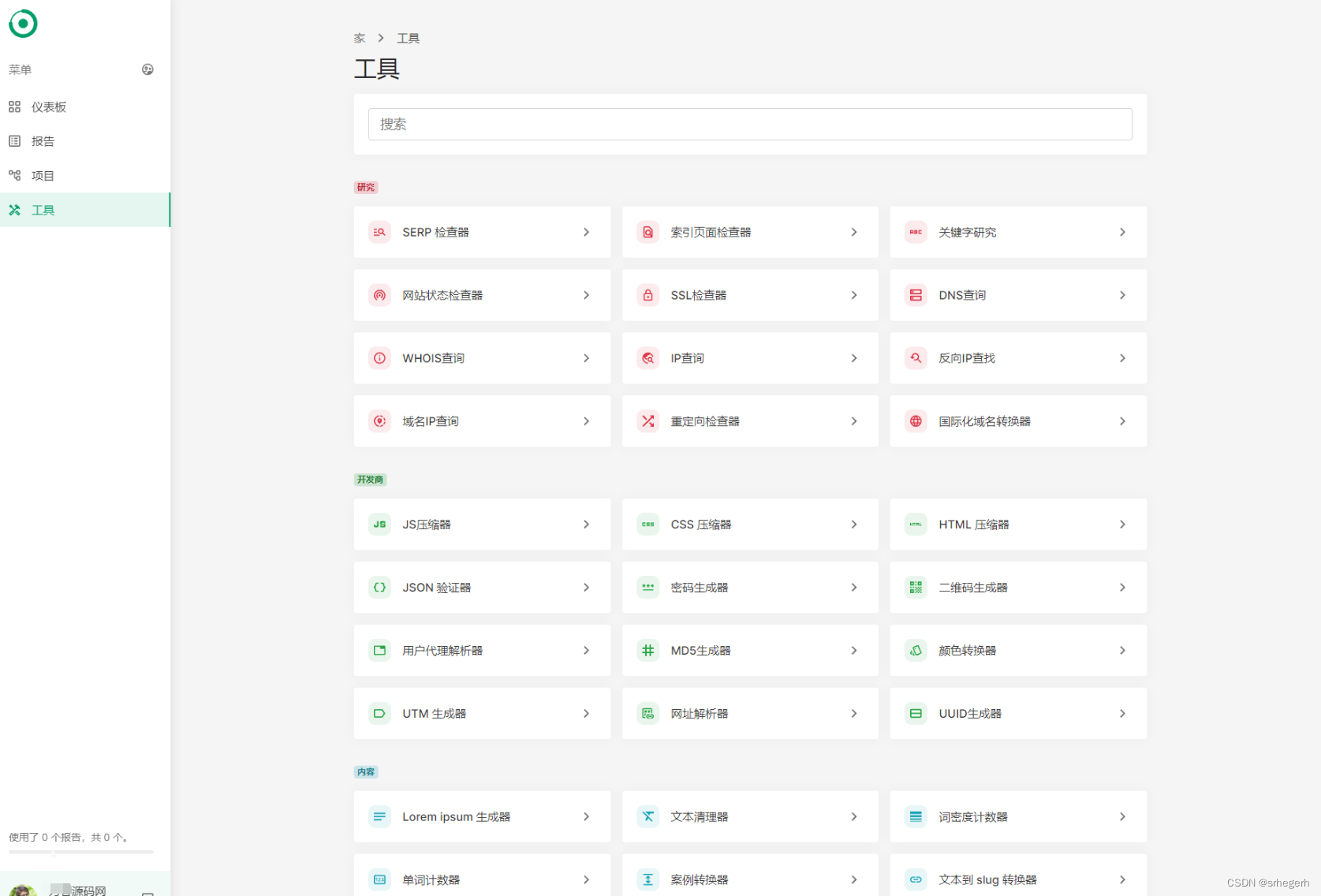Click the chevron on 重定向检查器 card
Image resolution: width=1321 pixels, height=896 pixels.
[x=854, y=421]
